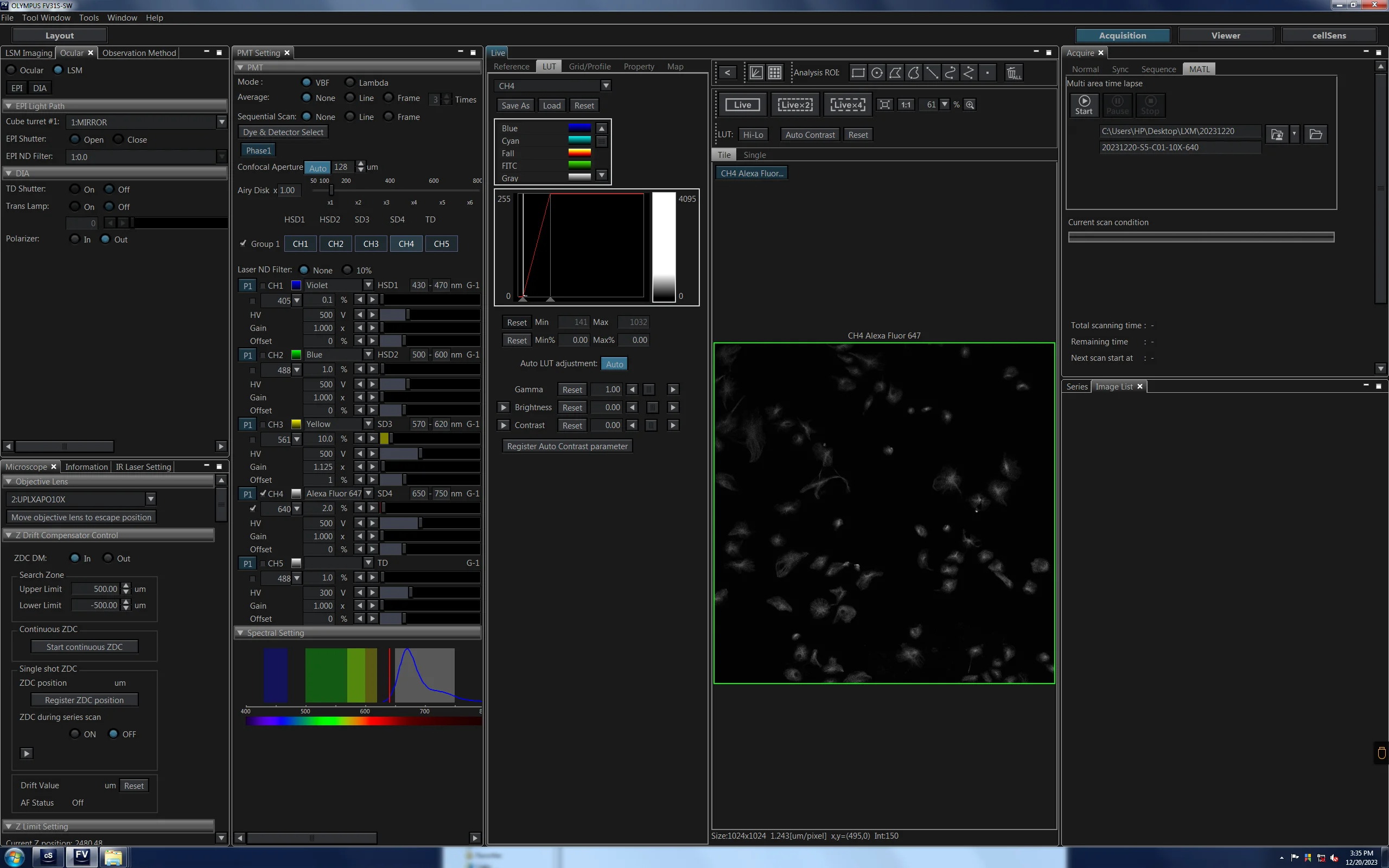The height and width of the screenshot is (868, 1389).
Task: Open the IR Laser Setting tab
Action: [x=143, y=467]
